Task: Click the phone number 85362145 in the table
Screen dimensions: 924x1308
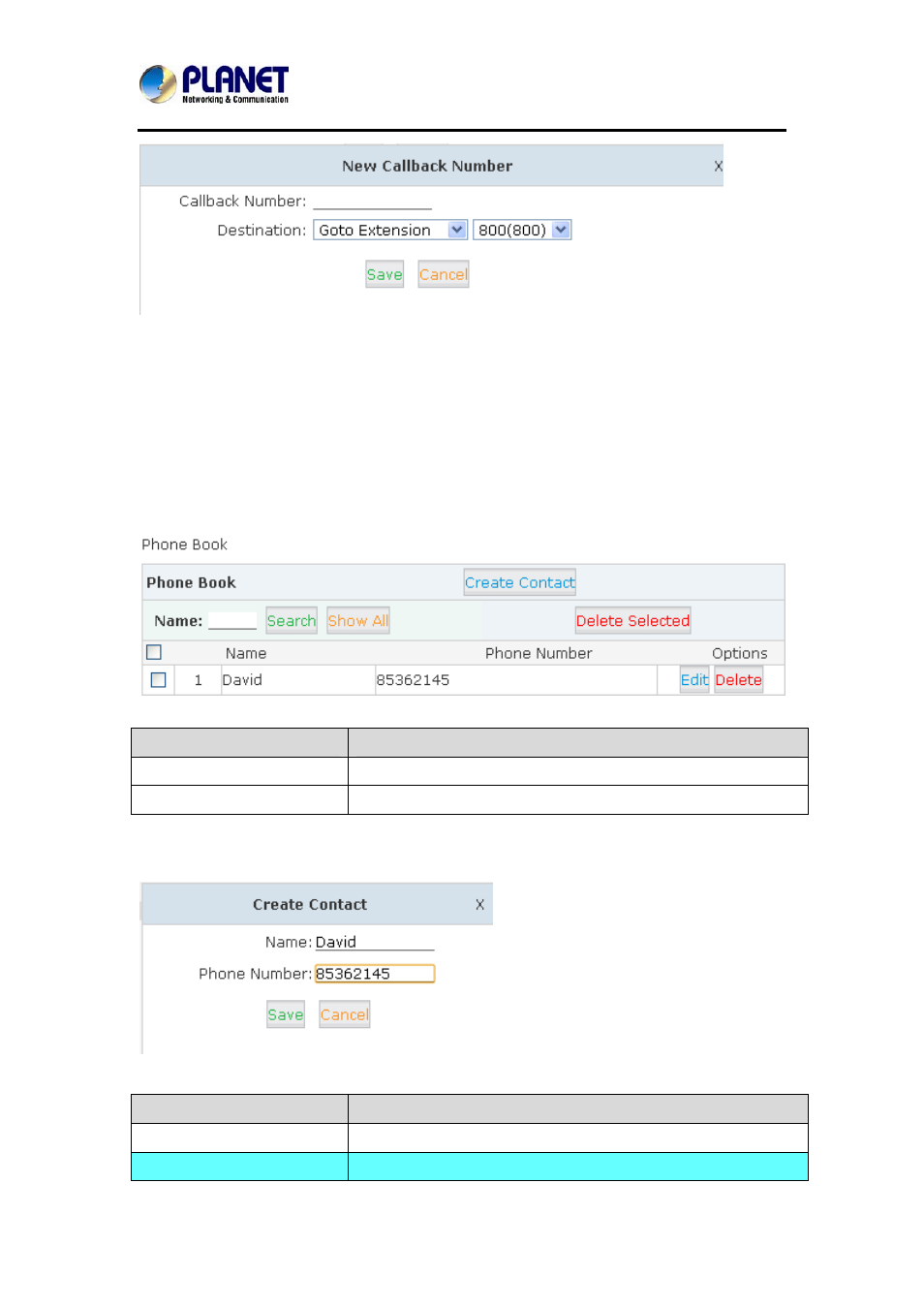Action: [413, 680]
